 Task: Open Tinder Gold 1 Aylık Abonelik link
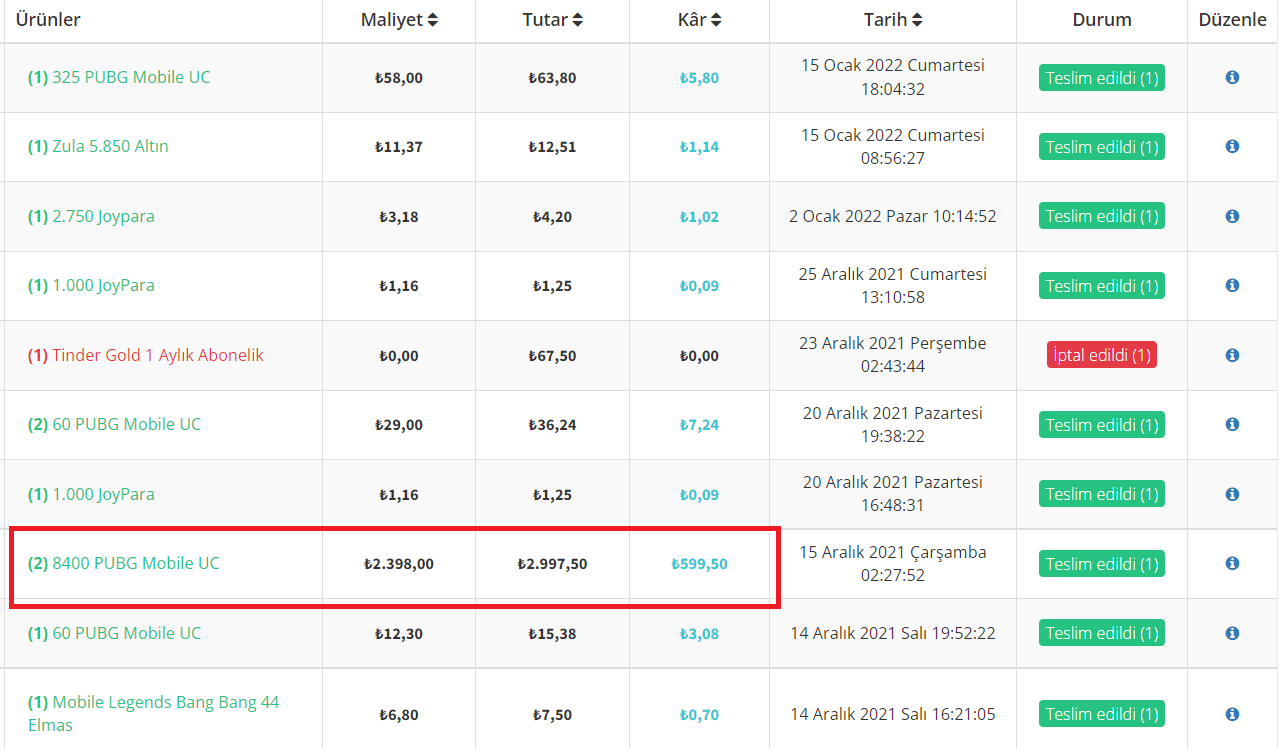coord(146,355)
